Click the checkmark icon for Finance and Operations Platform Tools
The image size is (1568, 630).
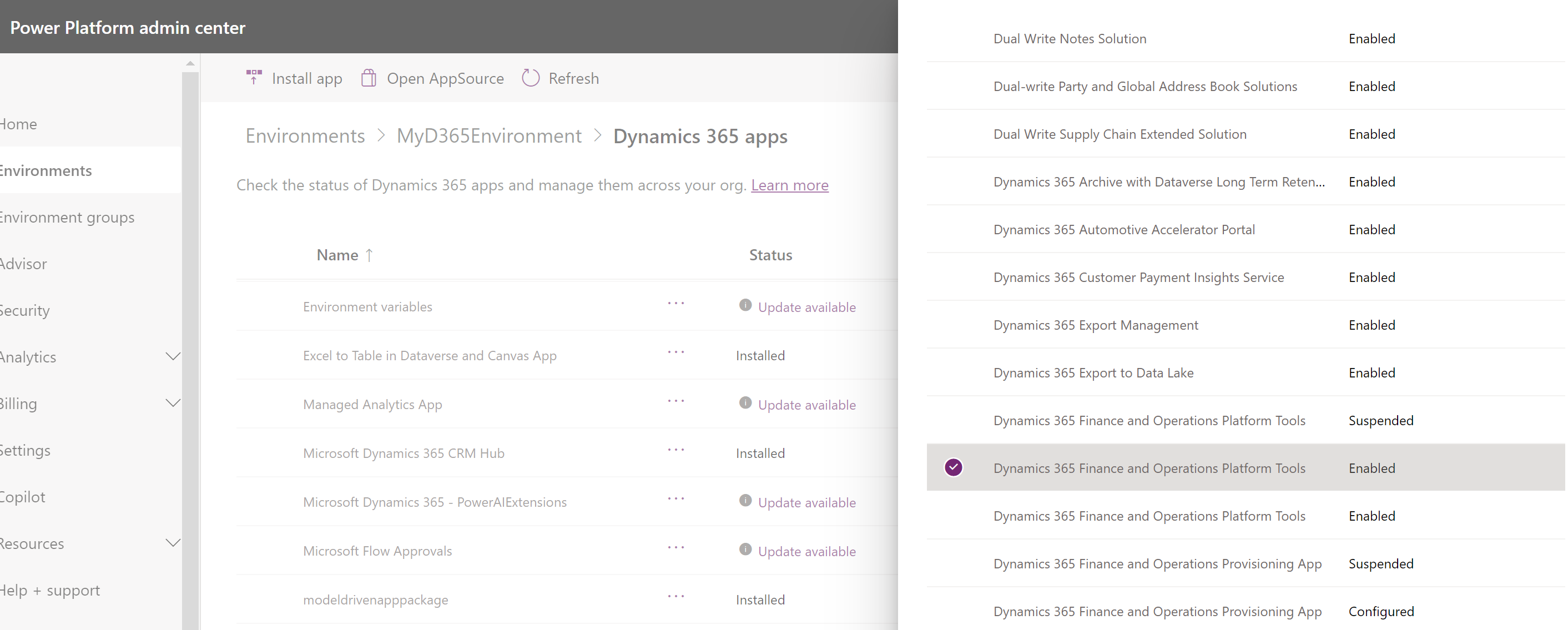coord(955,467)
